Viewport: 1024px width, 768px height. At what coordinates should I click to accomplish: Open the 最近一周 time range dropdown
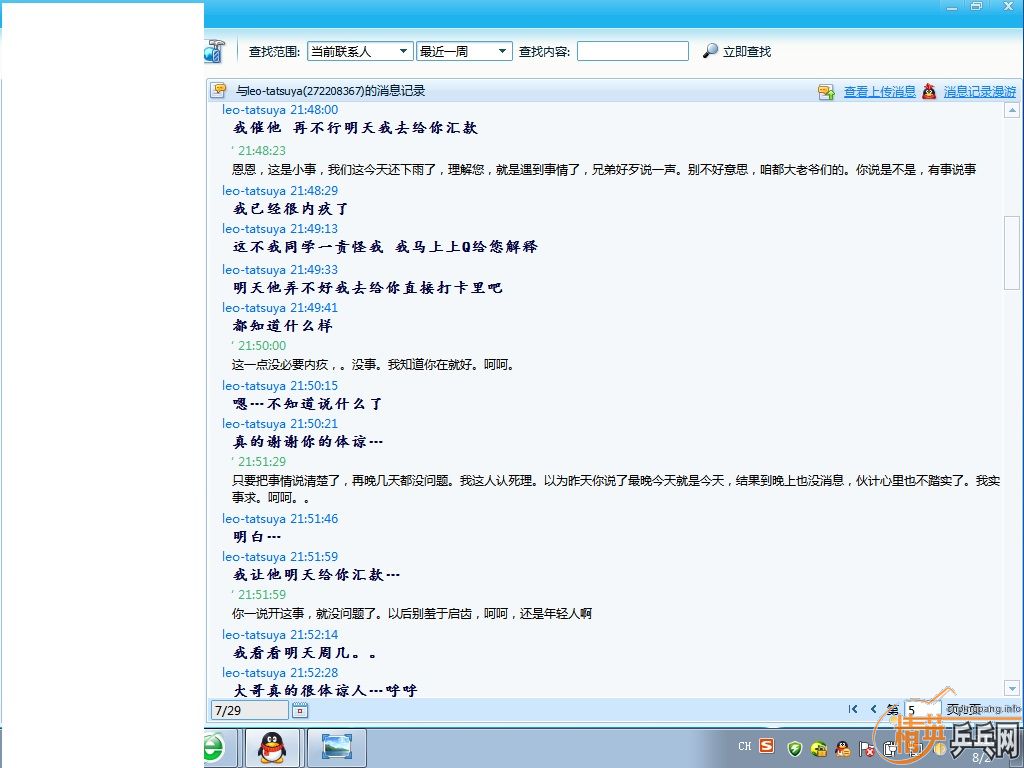(464, 51)
